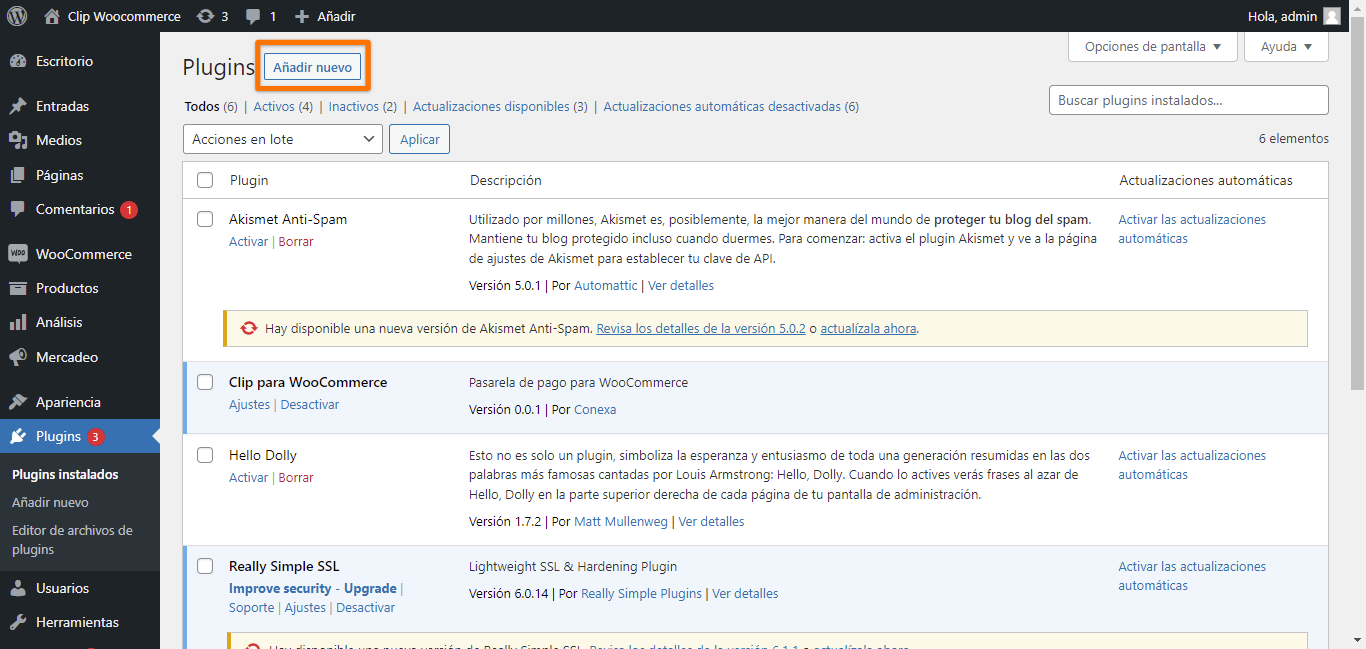
Task: Delete Akismet via Borrar link
Action: point(296,241)
